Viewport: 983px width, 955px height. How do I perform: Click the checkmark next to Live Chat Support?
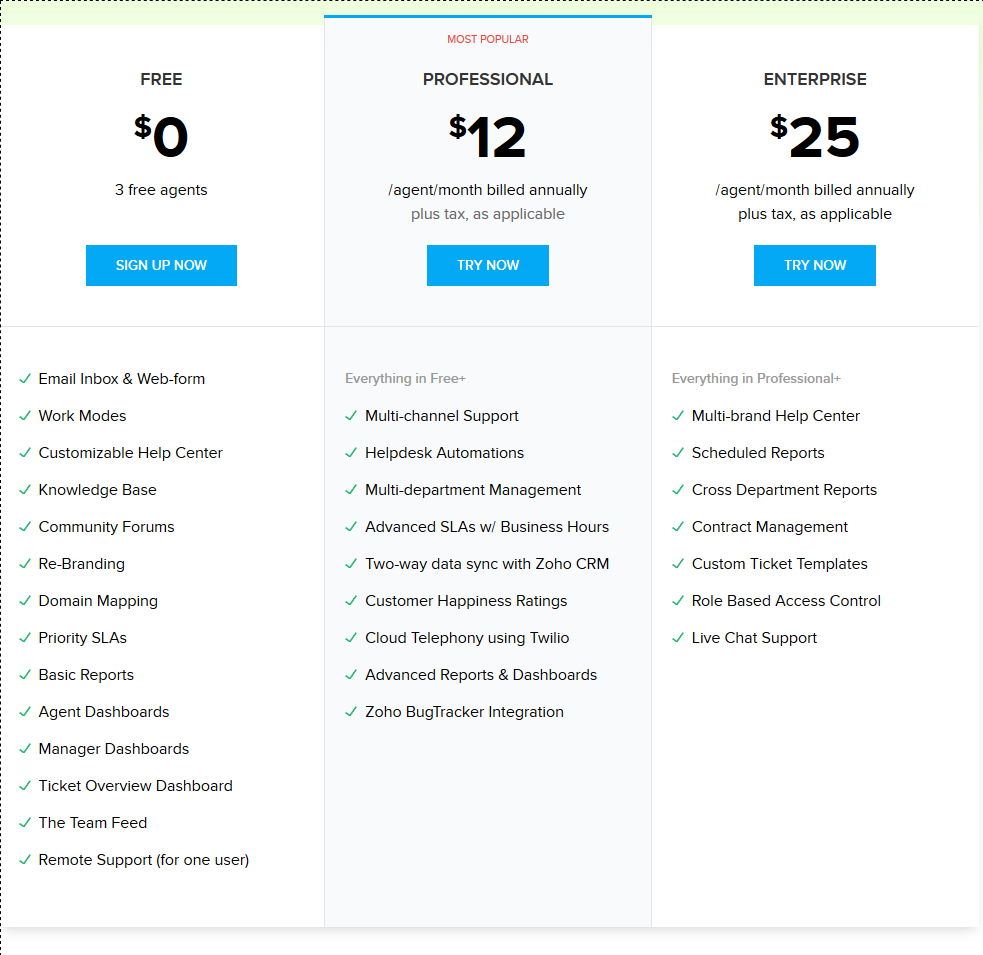click(x=678, y=638)
